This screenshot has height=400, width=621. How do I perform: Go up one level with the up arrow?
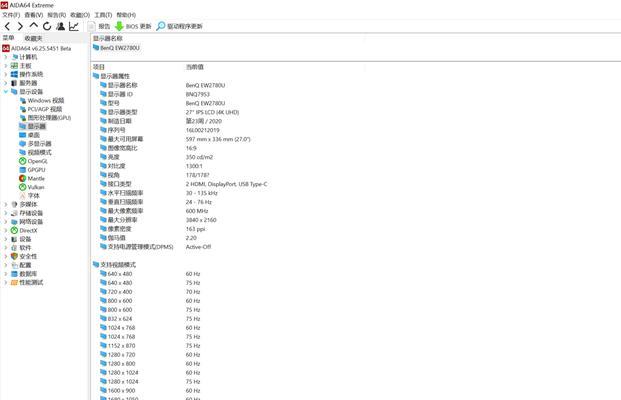point(34,26)
